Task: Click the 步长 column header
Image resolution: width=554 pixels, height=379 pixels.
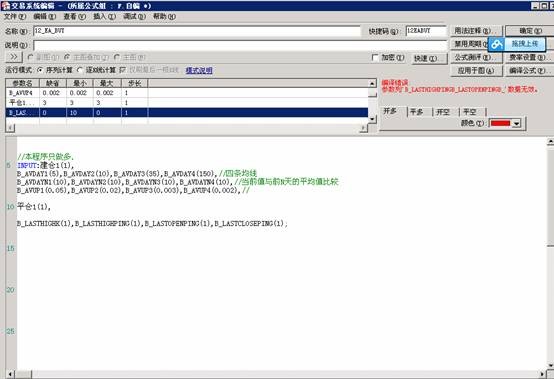Action: (x=135, y=83)
